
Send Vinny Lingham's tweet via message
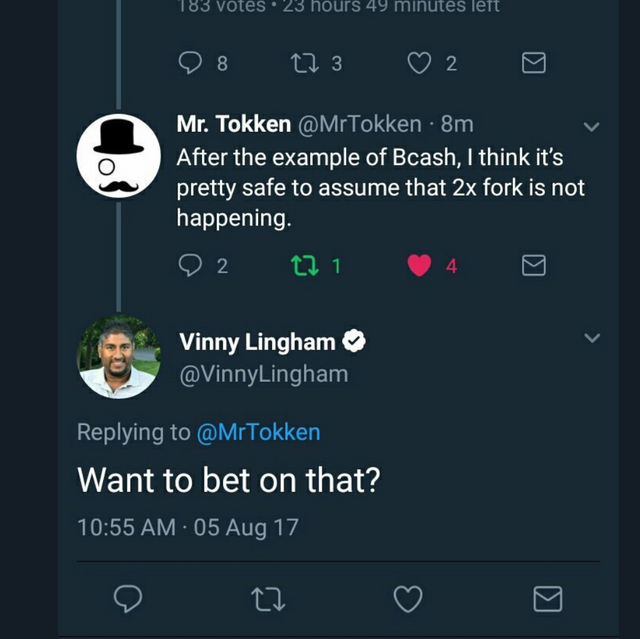coord(547,599)
